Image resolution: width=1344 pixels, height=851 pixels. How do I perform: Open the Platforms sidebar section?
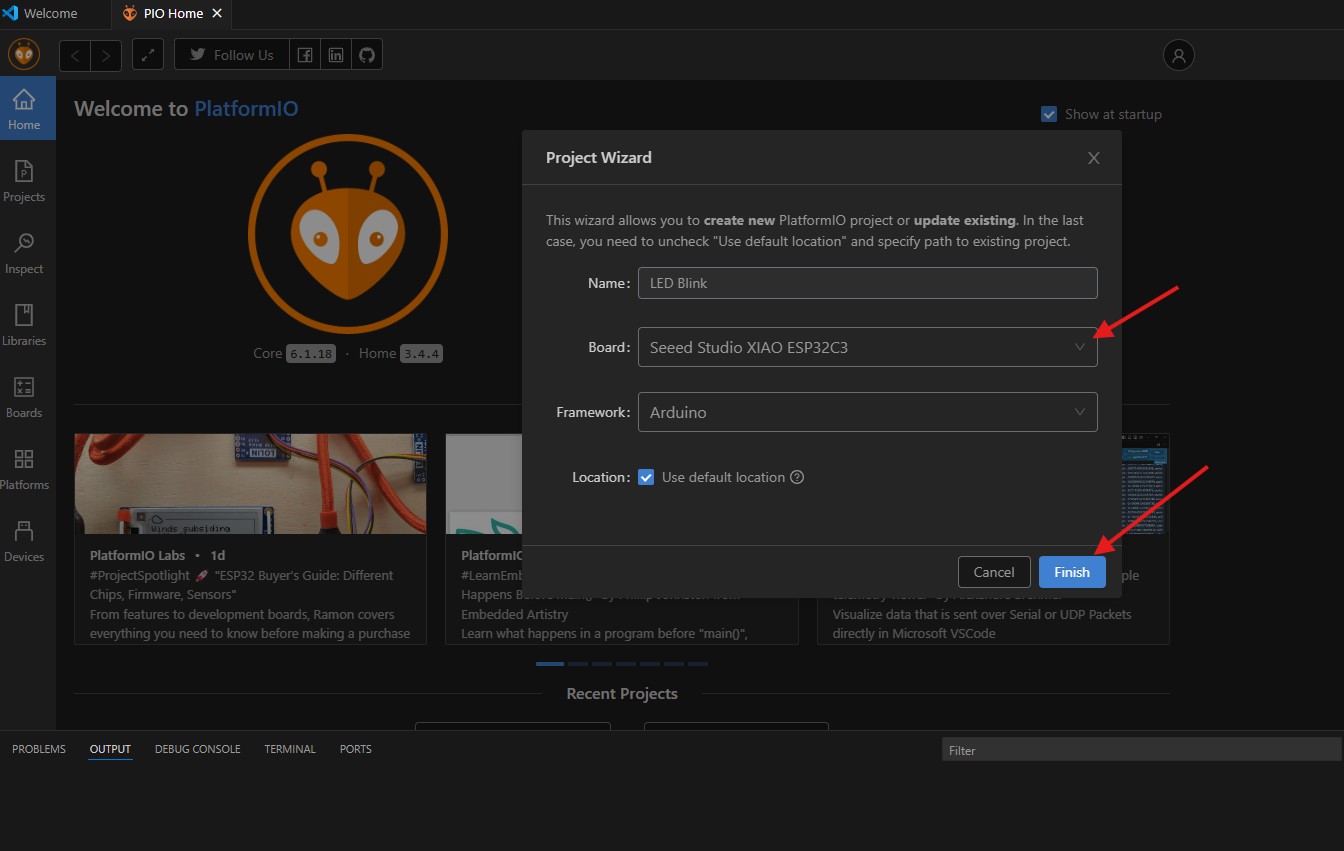tap(24, 469)
